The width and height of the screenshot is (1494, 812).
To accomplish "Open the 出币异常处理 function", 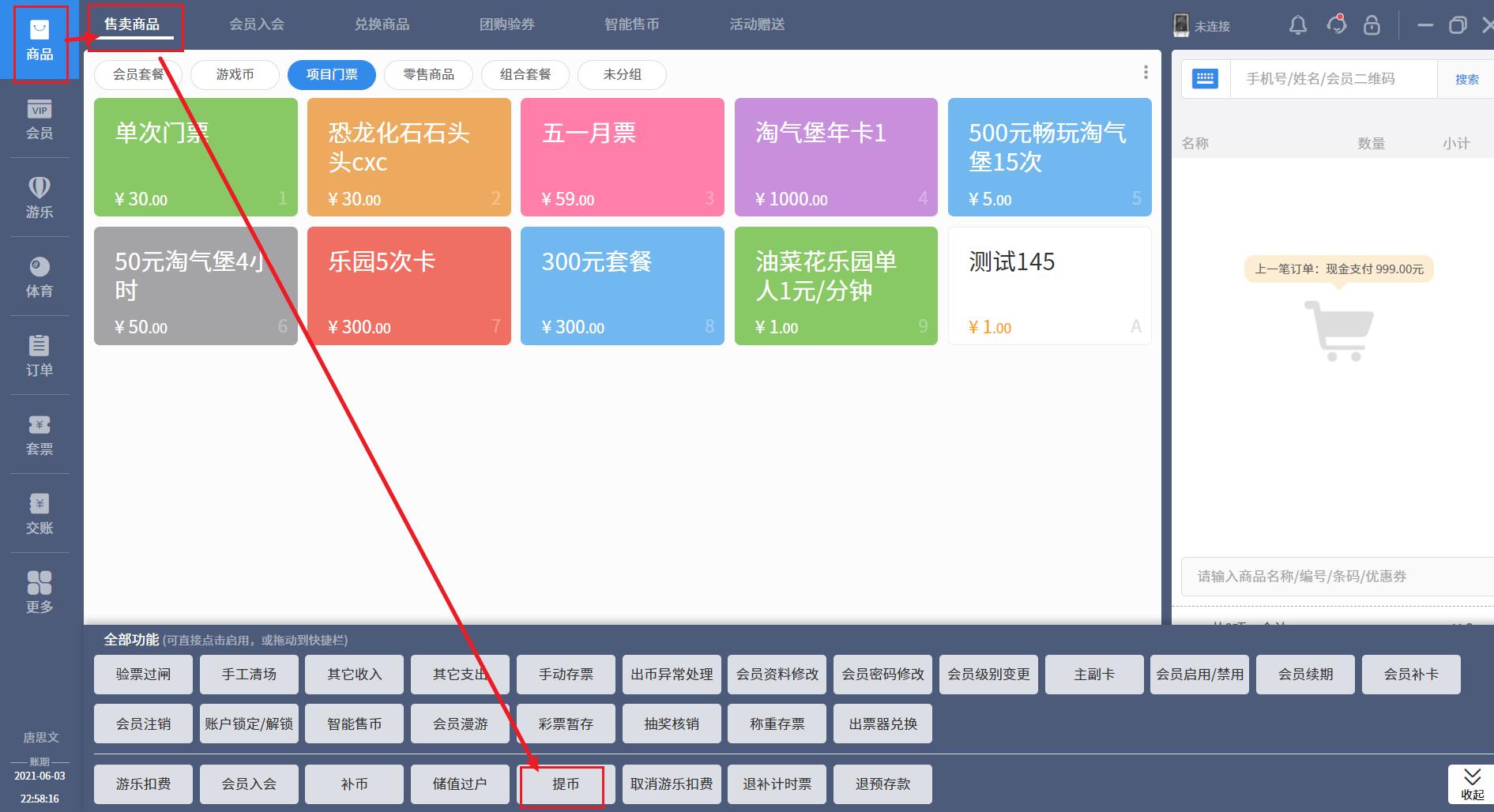I will tap(672, 675).
